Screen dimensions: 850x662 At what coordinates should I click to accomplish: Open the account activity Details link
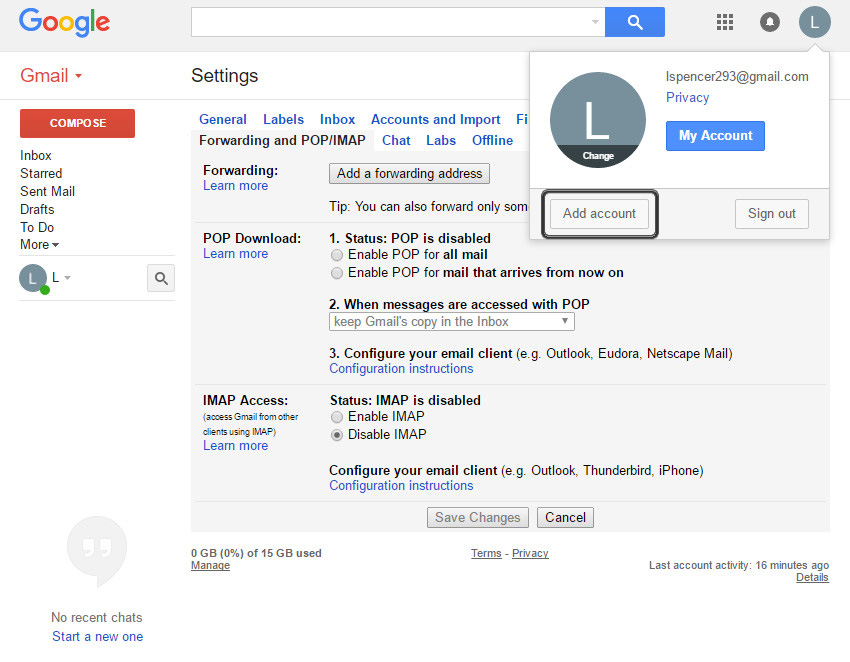[x=812, y=577]
